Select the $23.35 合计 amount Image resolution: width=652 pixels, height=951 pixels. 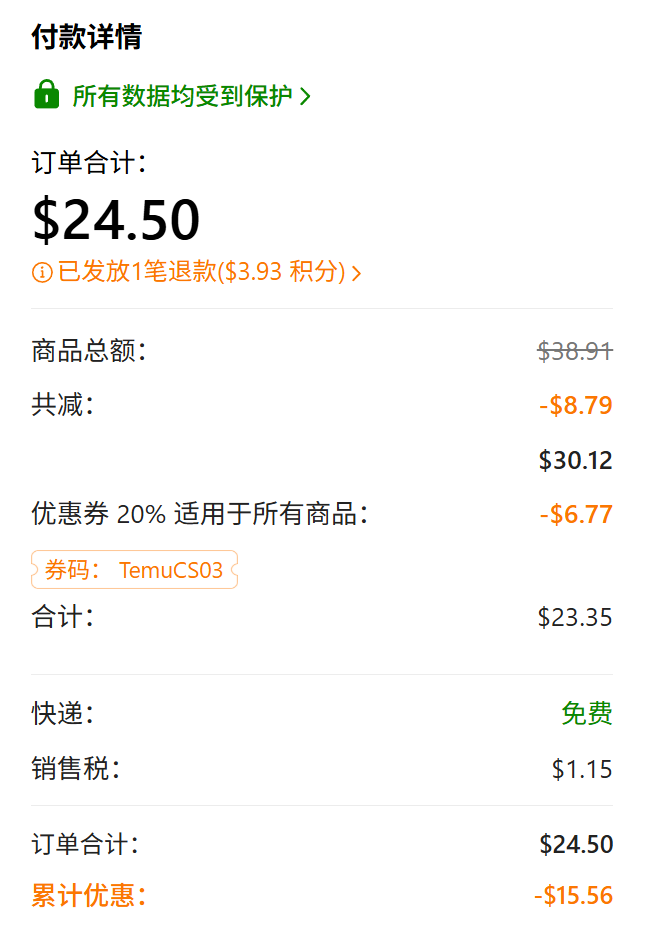(x=574, y=618)
